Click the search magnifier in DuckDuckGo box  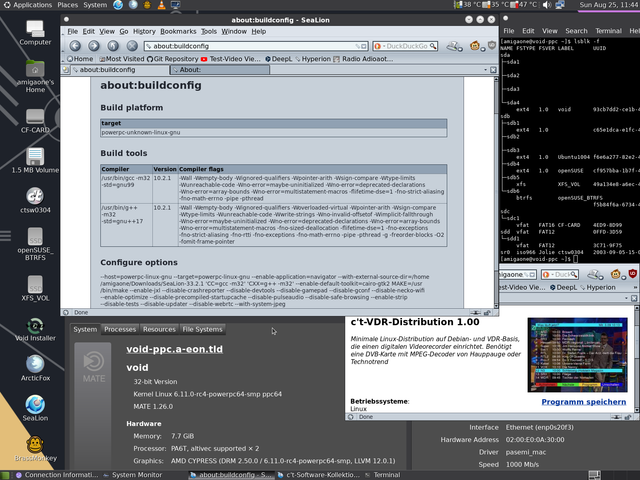click(x=433, y=46)
